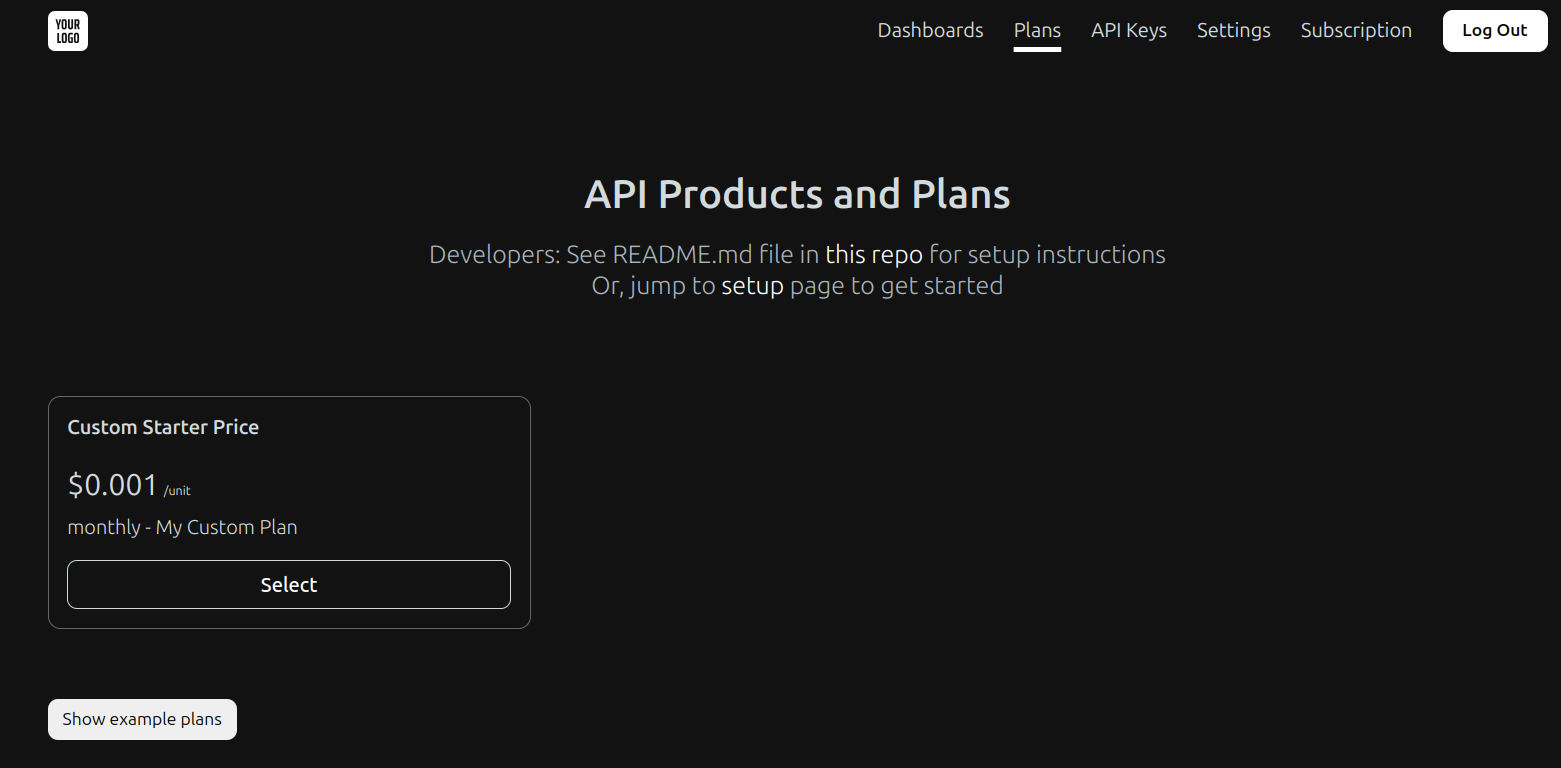Click the Select button on the plan card

(x=288, y=584)
